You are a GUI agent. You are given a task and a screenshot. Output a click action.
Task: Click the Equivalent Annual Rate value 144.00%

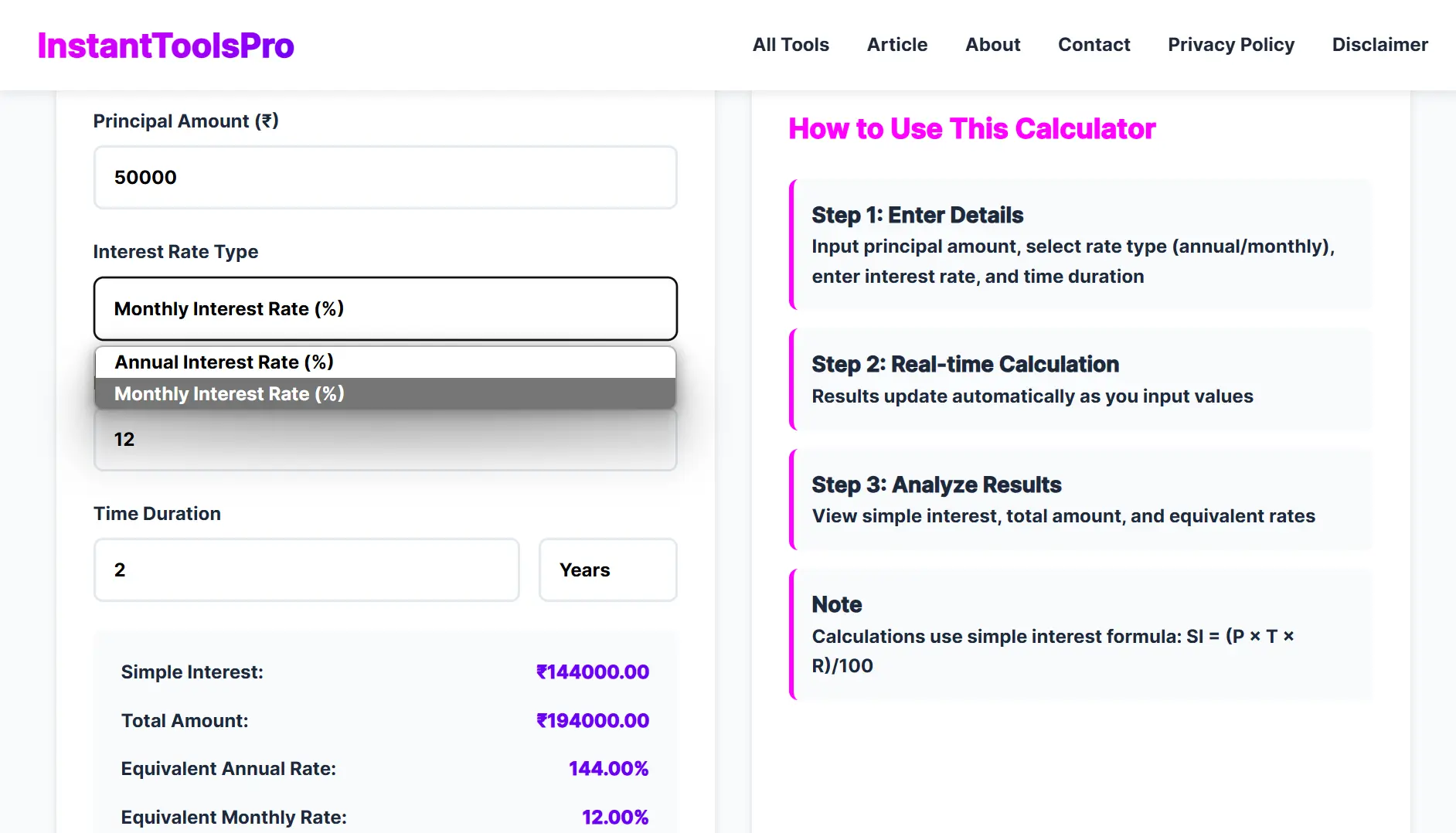coord(609,769)
